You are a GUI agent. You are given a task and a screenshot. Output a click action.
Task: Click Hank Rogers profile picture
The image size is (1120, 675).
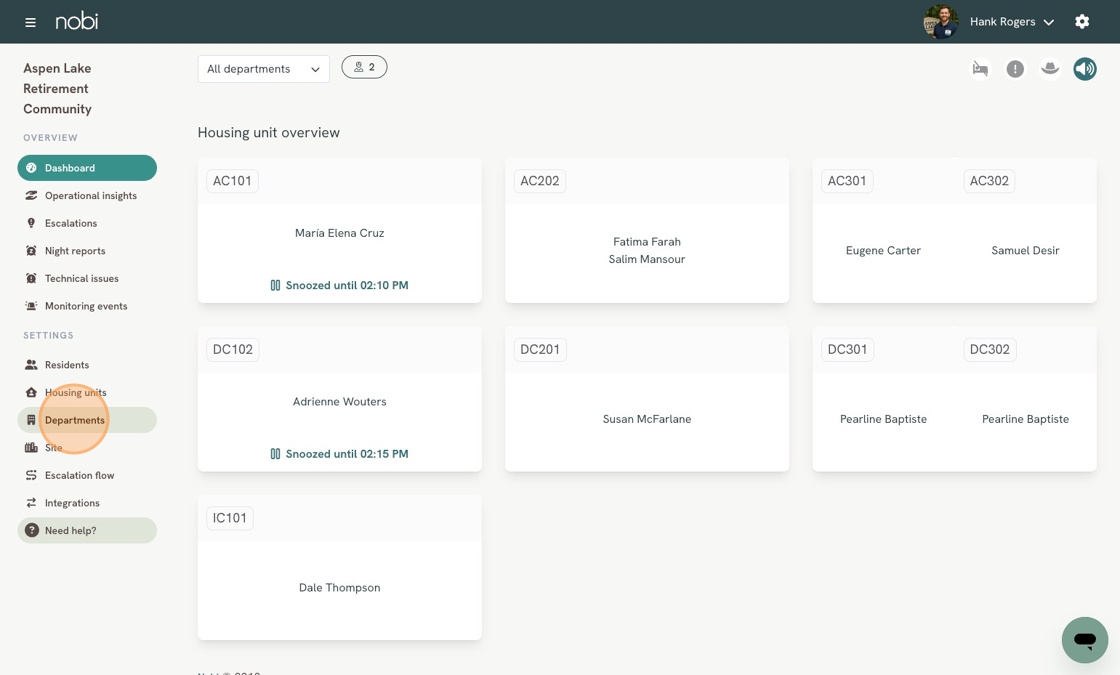click(x=940, y=22)
